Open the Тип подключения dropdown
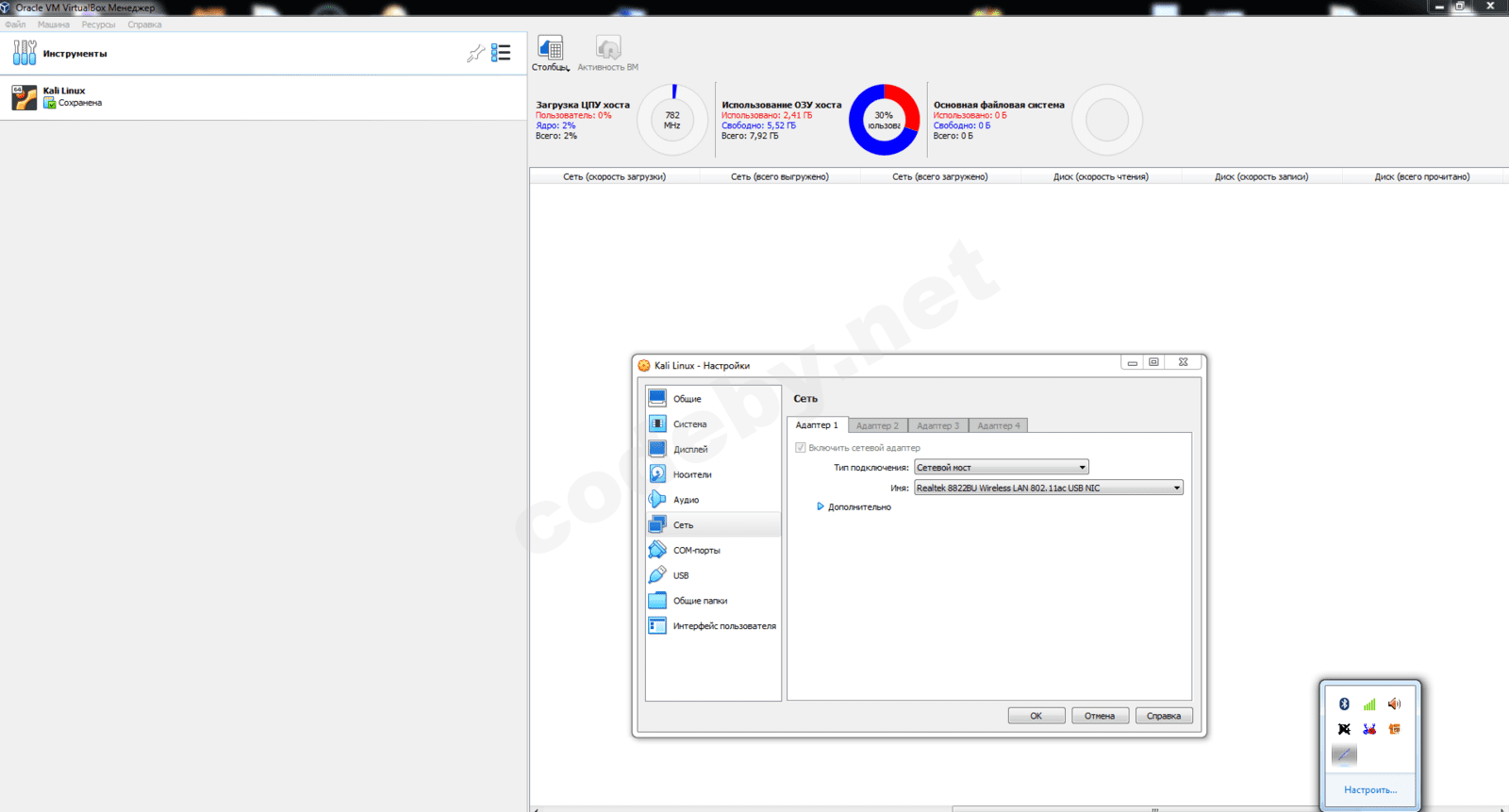1509x812 pixels. tap(1002, 467)
